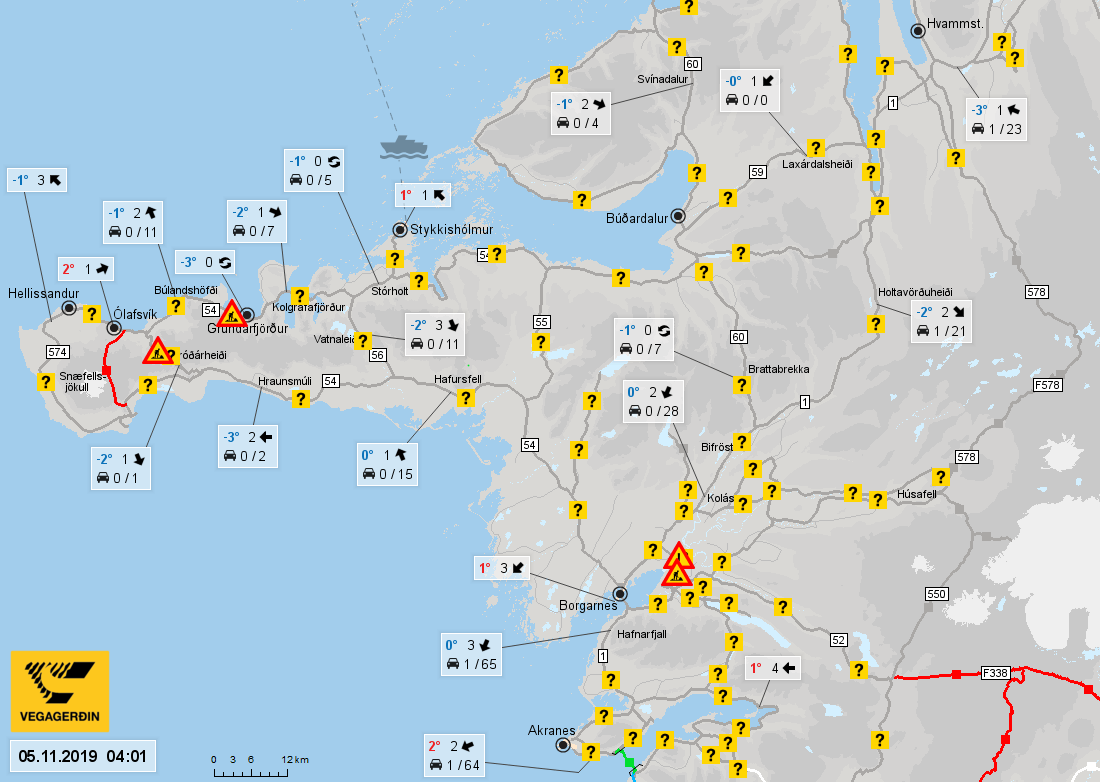Screen dimensions: 1100x782
Task: Open the Svínadalur weather box showing 0/4
Action: (580, 114)
